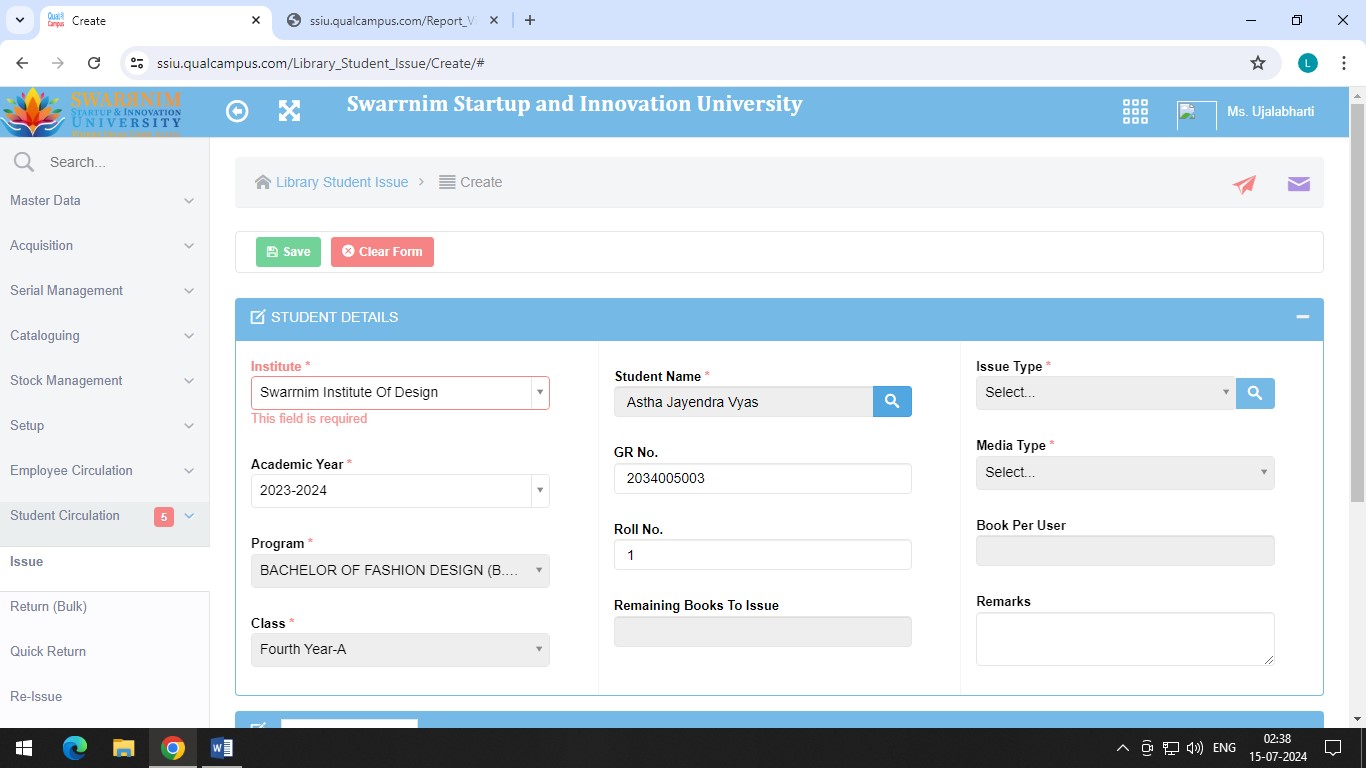This screenshot has width=1366, height=768.
Task: Expand Cataloguing menu in sidebar
Action: 104,336
